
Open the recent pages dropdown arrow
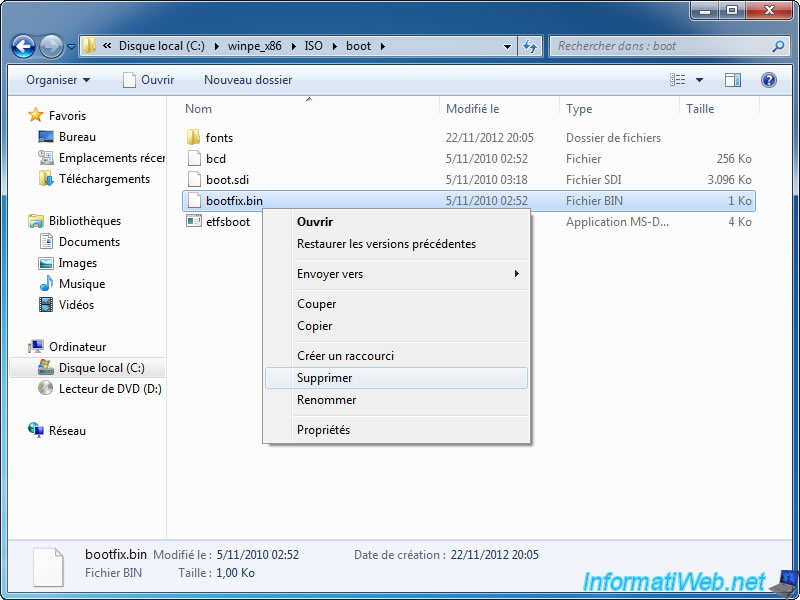click(x=71, y=47)
